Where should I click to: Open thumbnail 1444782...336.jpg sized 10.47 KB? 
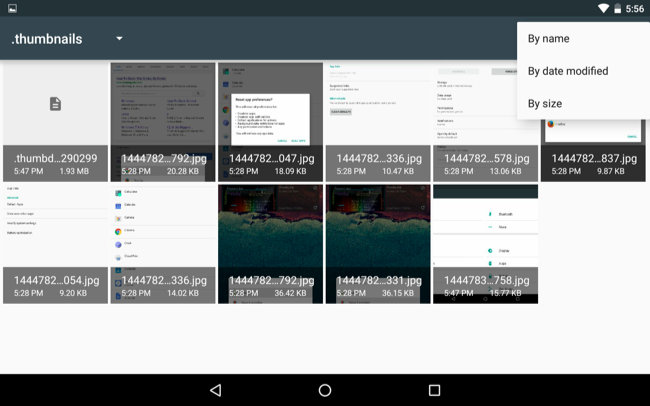coord(378,122)
